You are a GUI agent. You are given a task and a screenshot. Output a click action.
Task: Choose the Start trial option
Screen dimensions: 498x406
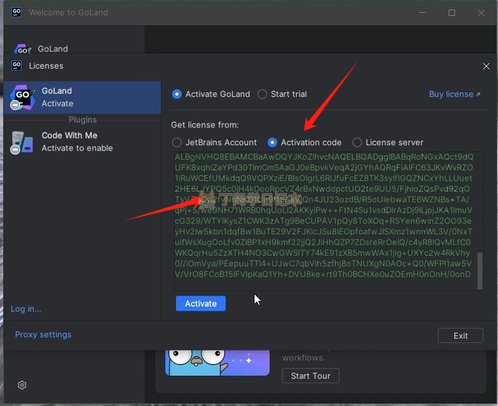[x=262, y=94]
